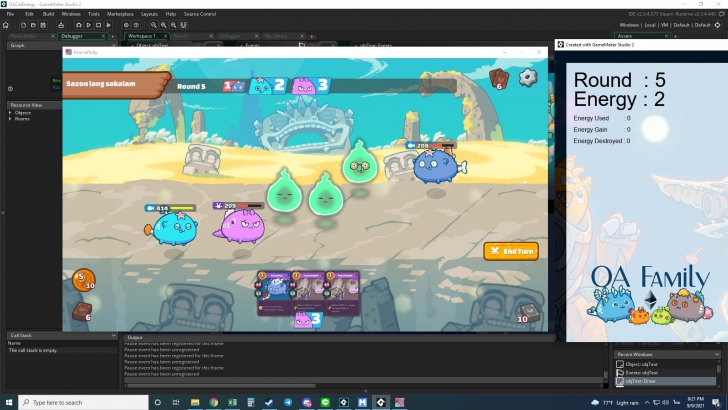Expand the Objects folder in Resource View
This screenshot has width=728, height=410.
click(x=10, y=113)
